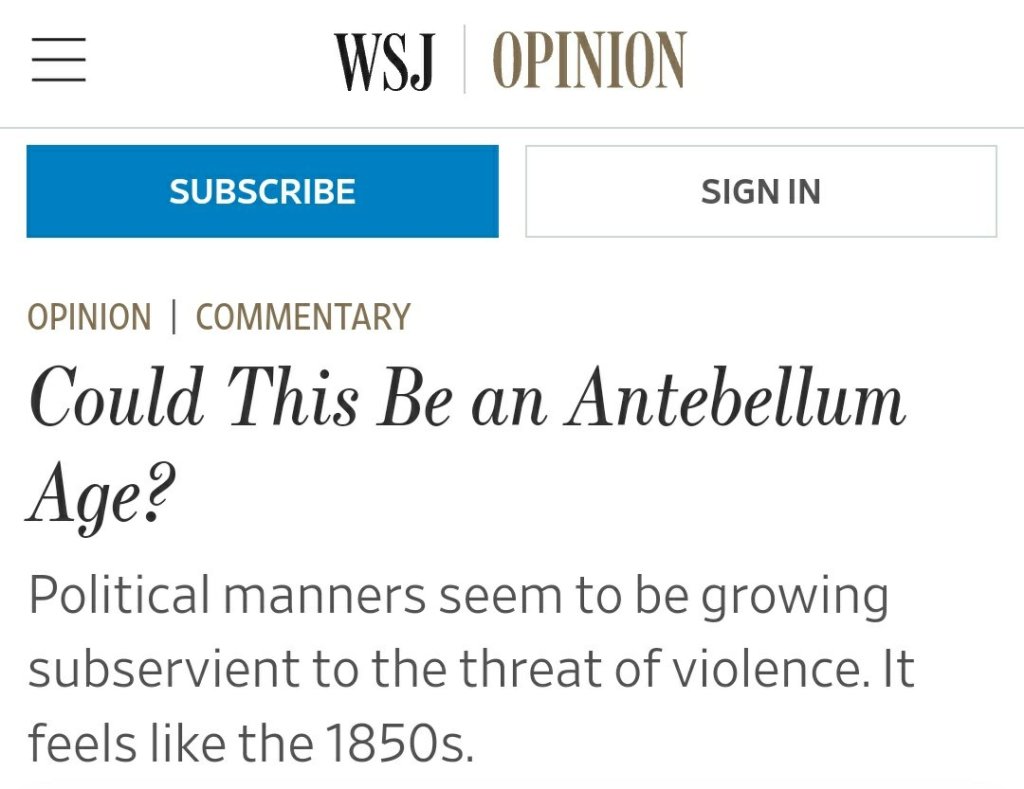The width and height of the screenshot is (1024, 789).
Task: Click the WSJ logo
Action: [384, 61]
